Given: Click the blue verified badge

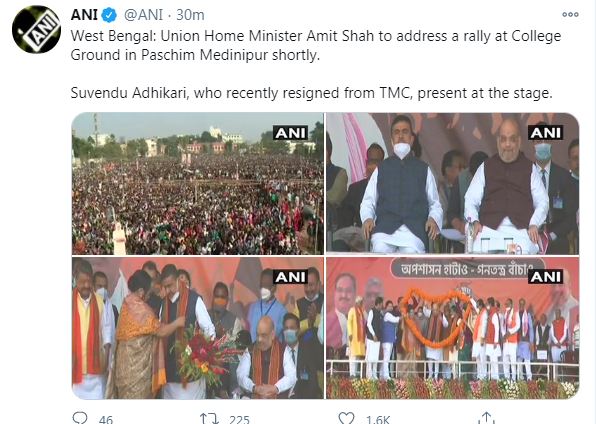Looking at the screenshot, I should point(109,15).
